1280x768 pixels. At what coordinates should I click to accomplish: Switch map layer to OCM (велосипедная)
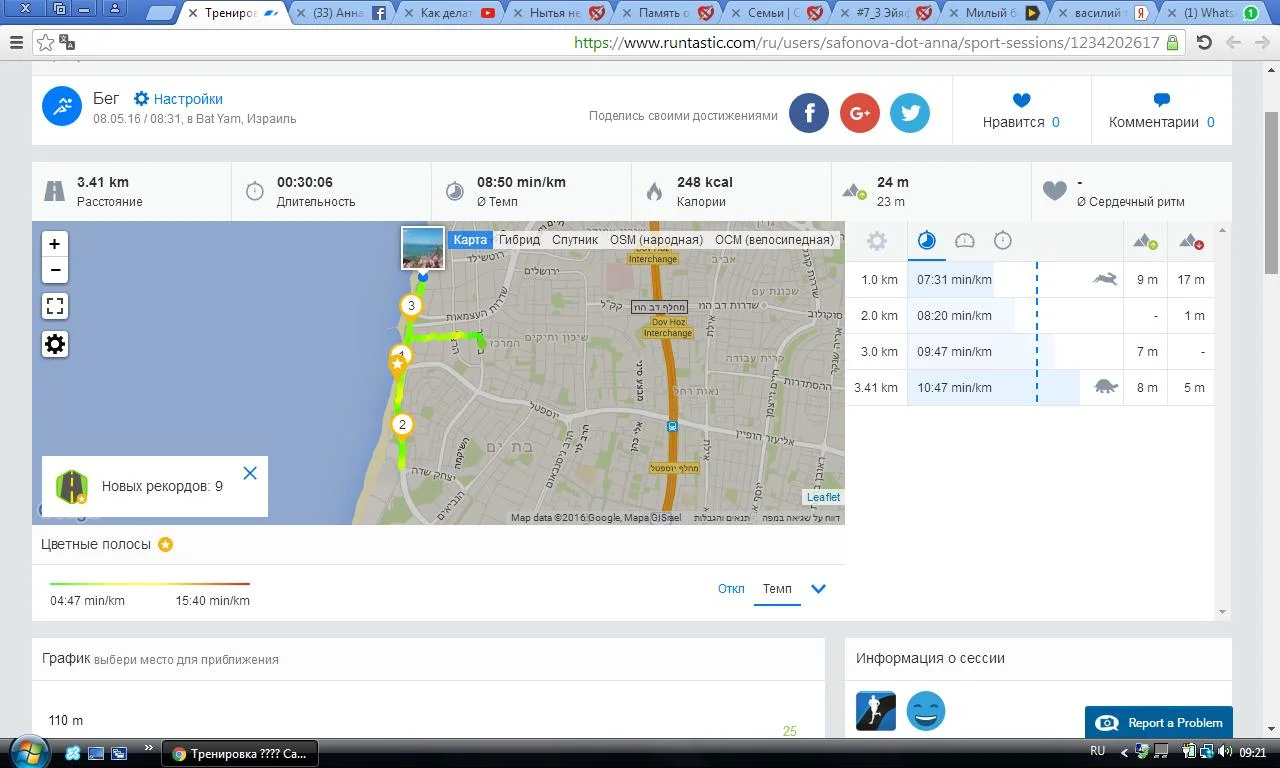[774, 240]
